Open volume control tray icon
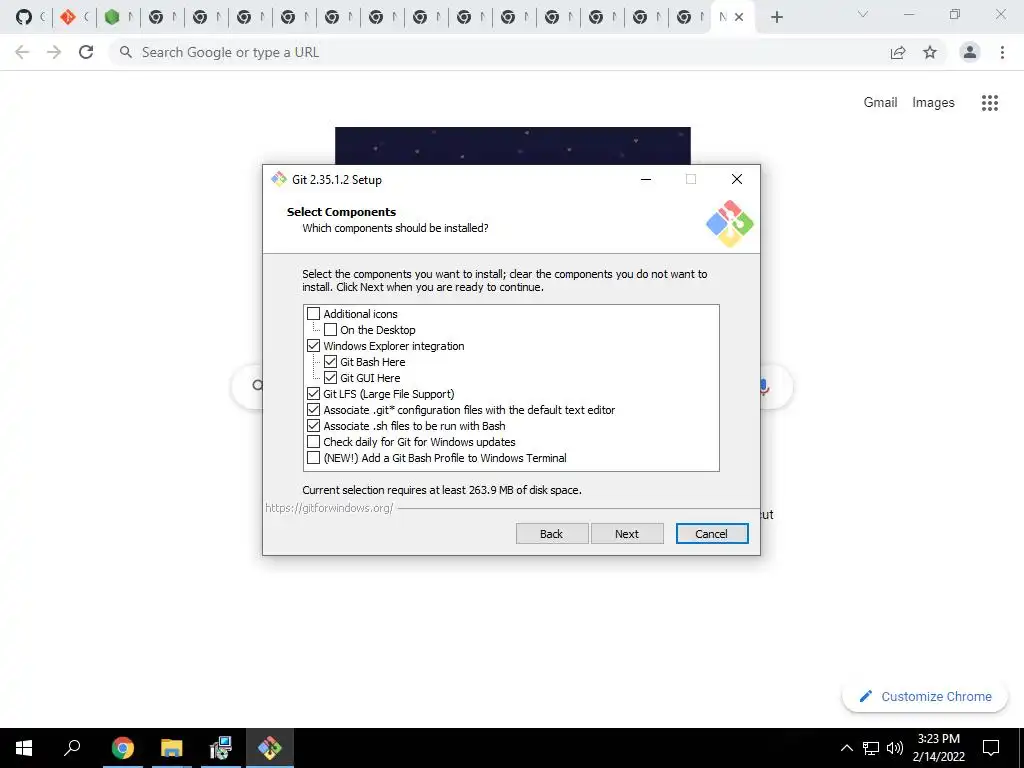 click(x=895, y=748)
